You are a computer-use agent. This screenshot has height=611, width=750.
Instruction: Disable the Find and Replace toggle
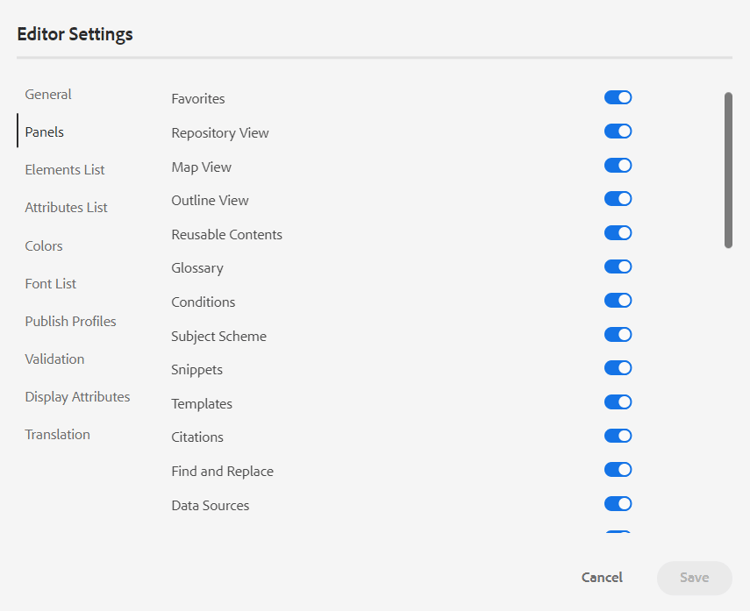(x=618, y=470)
